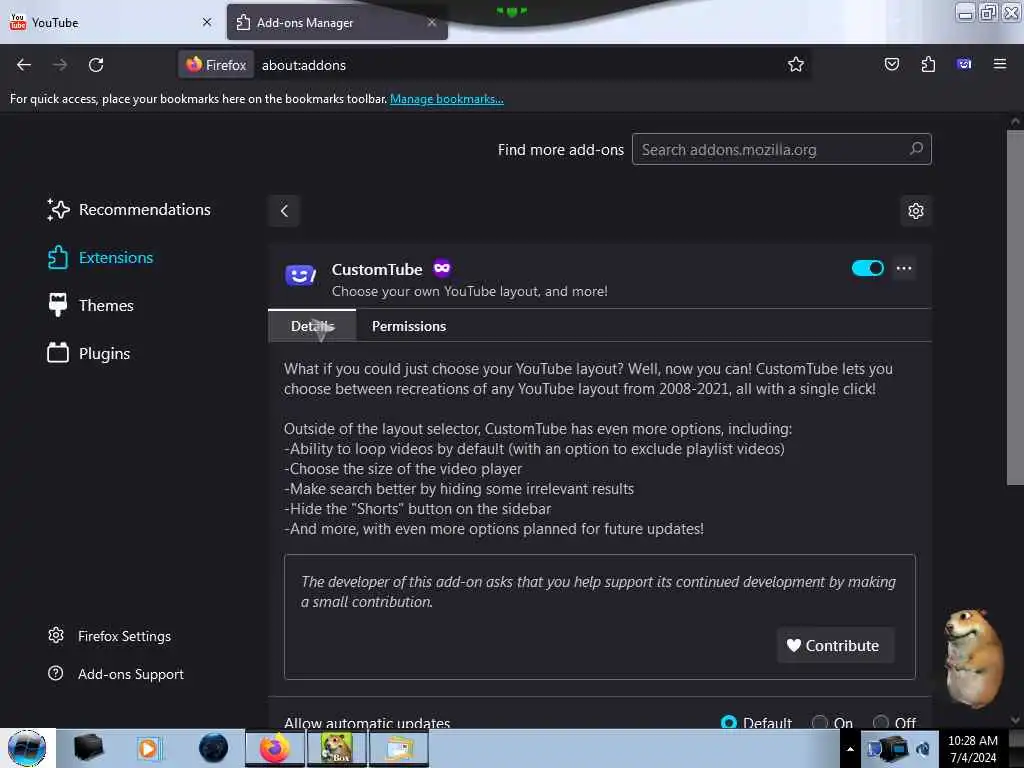Open the Plugins category
The height and width of the screenshot is (768, 1024).
point(89,353)
